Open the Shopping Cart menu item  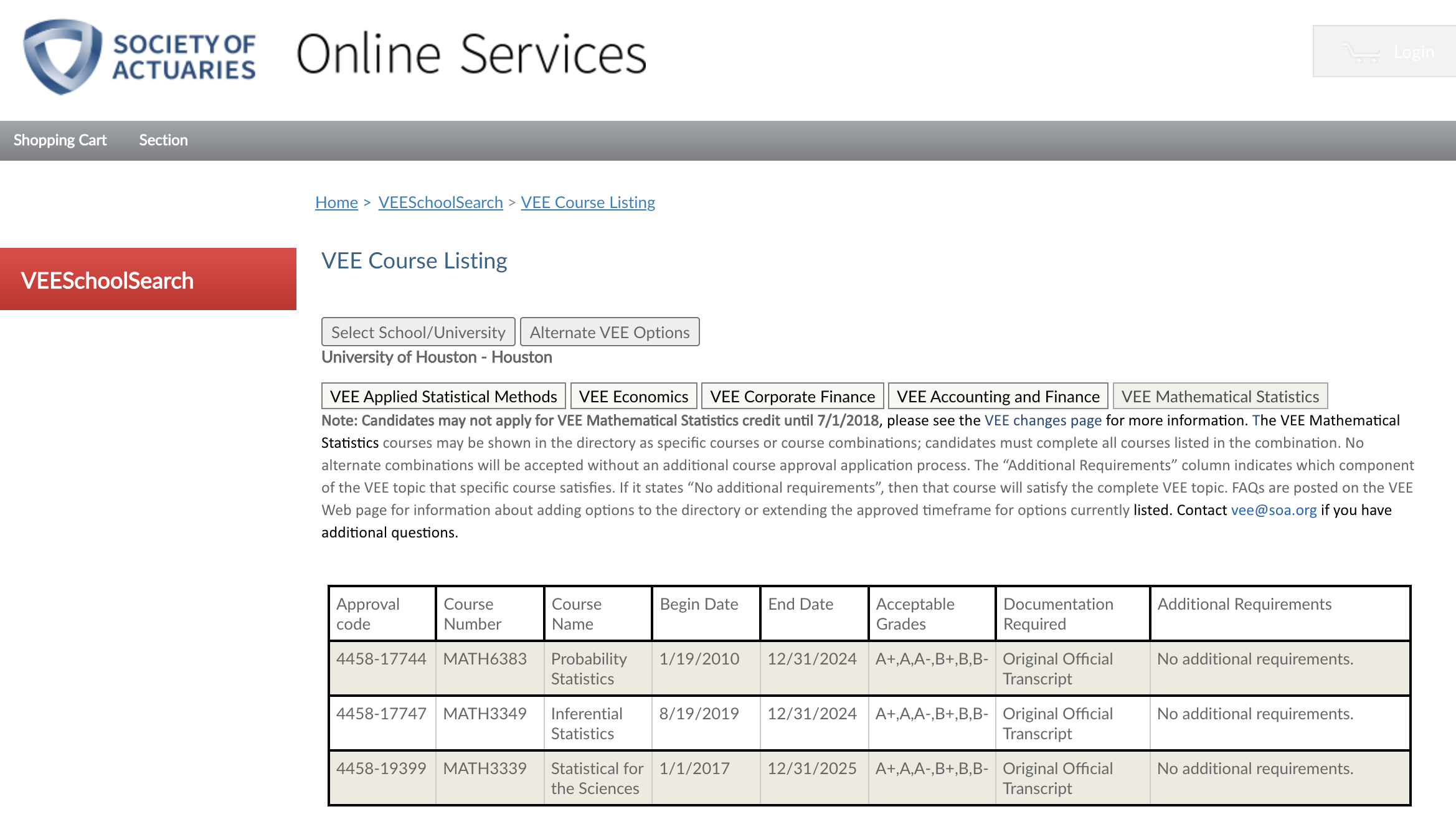point(60,140)
